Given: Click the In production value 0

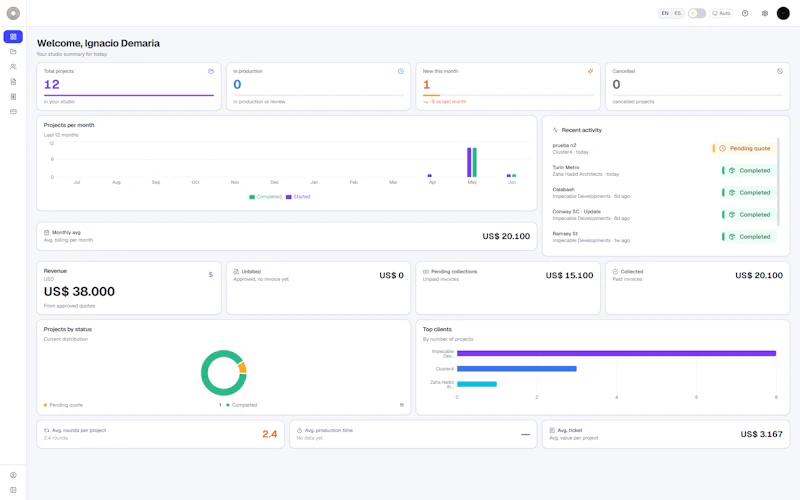Looking at the screenshot, I should 237,85.
